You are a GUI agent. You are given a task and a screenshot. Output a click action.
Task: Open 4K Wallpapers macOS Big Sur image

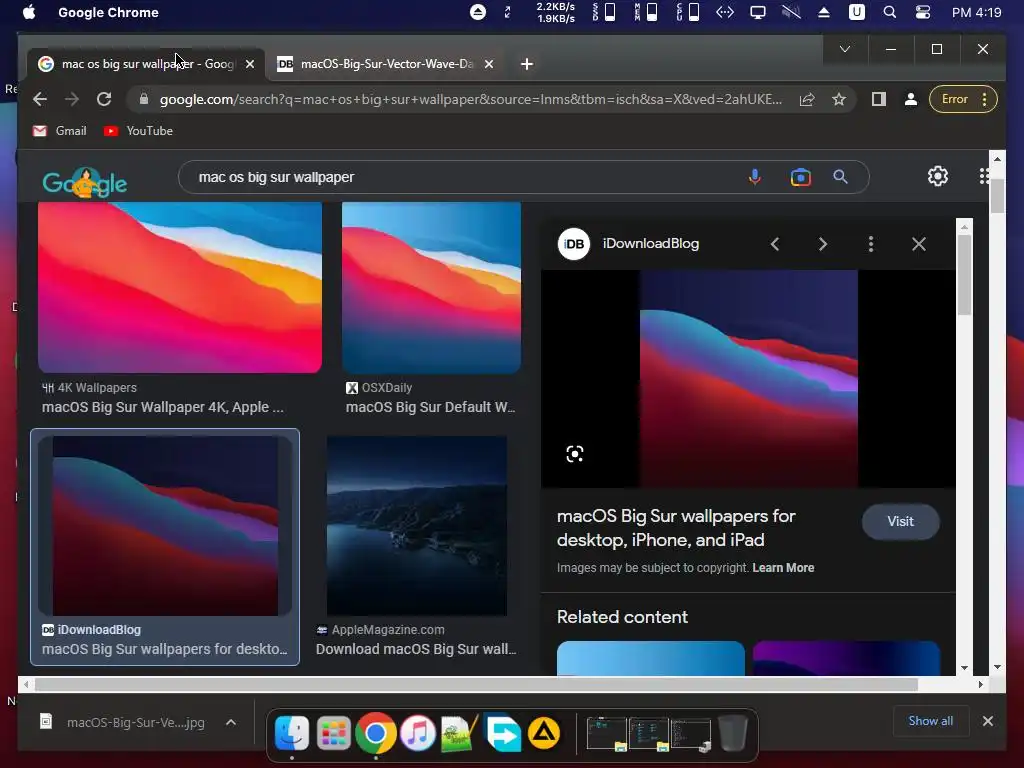pyautogui.click(x=180, y=287)
